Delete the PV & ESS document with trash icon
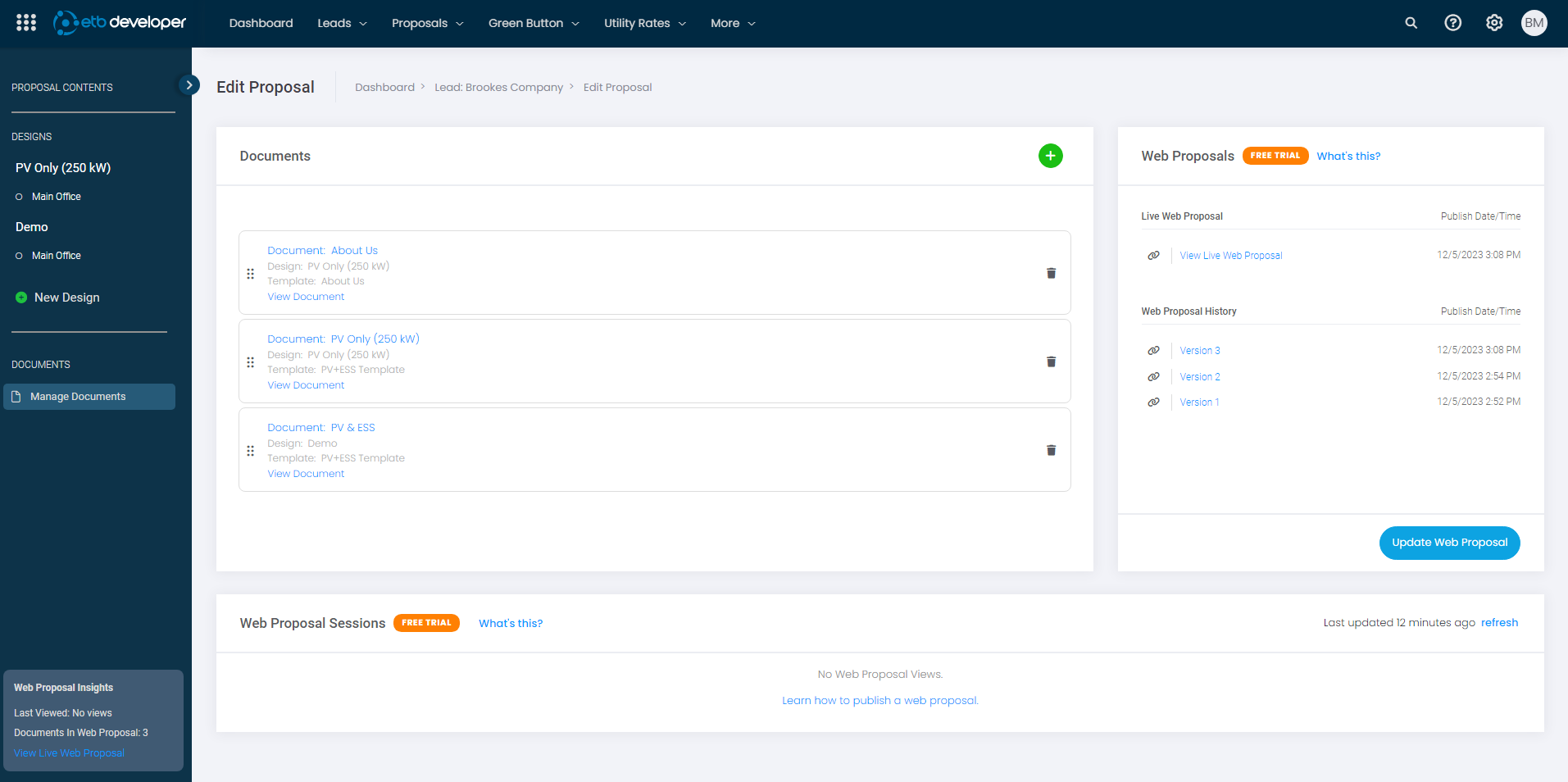 1050,450
